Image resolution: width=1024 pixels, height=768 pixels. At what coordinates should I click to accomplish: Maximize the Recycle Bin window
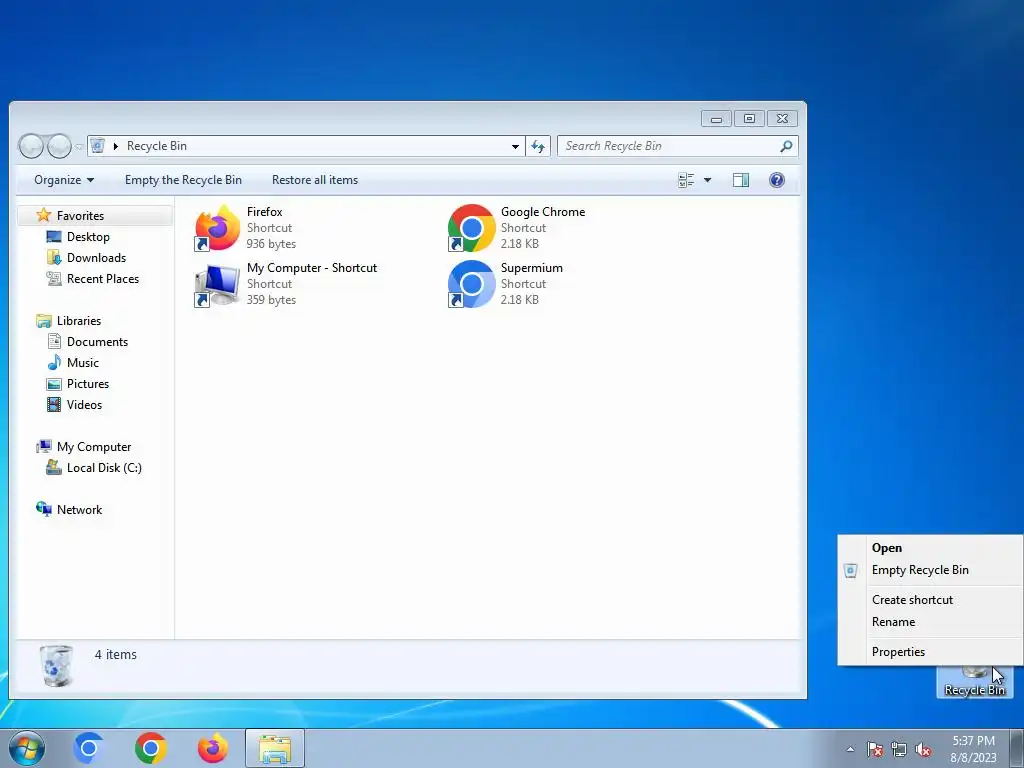749,119
